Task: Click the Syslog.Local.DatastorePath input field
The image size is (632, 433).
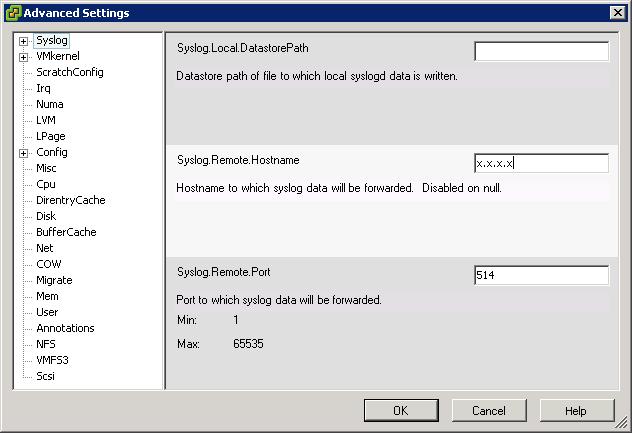Action: click(541, 51)
